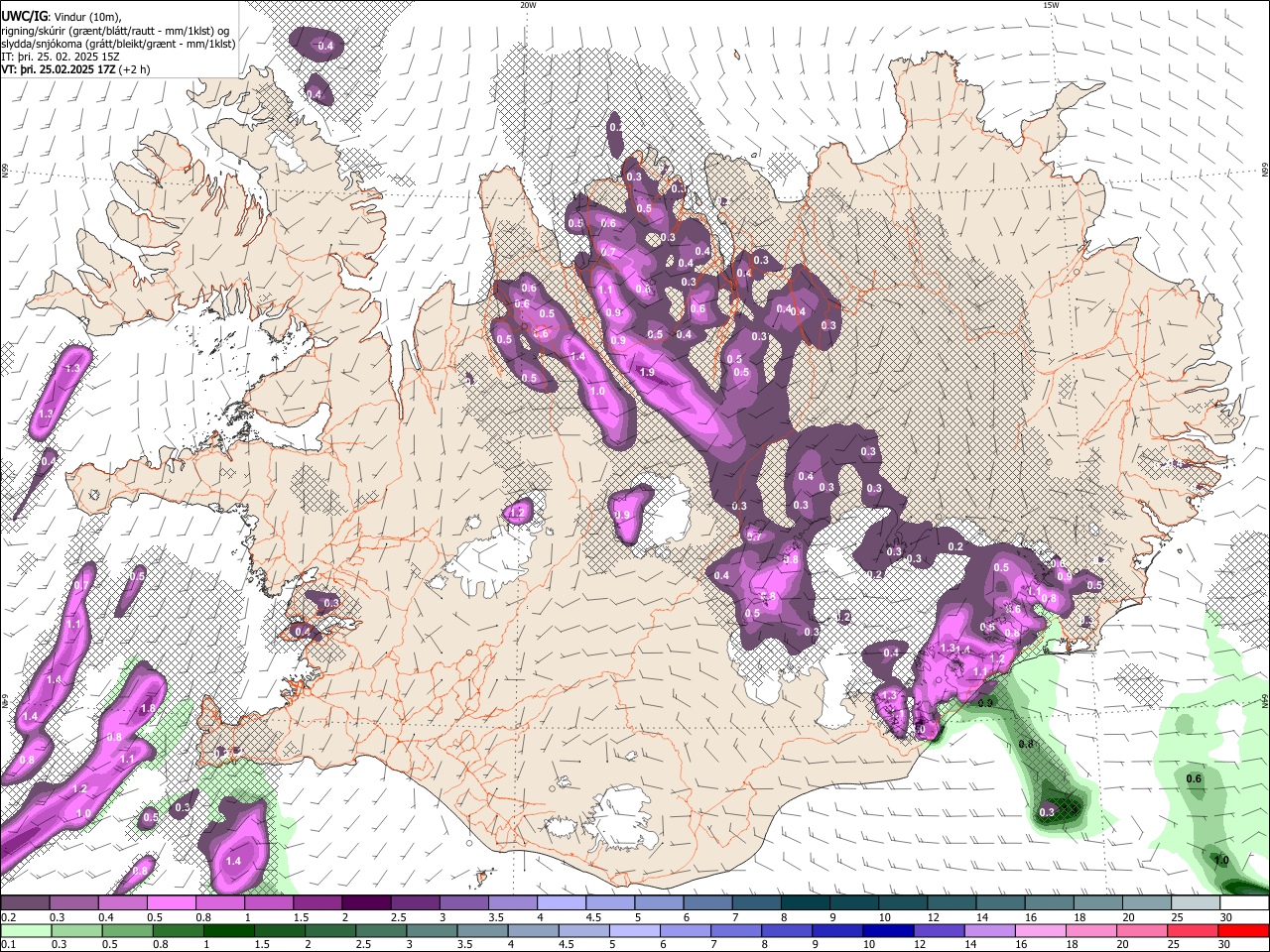The height and width of the screenshot is (952, 1270).
Task: Click the '15W' longitude label at the map's upper edge
Action: (1051, 5)
